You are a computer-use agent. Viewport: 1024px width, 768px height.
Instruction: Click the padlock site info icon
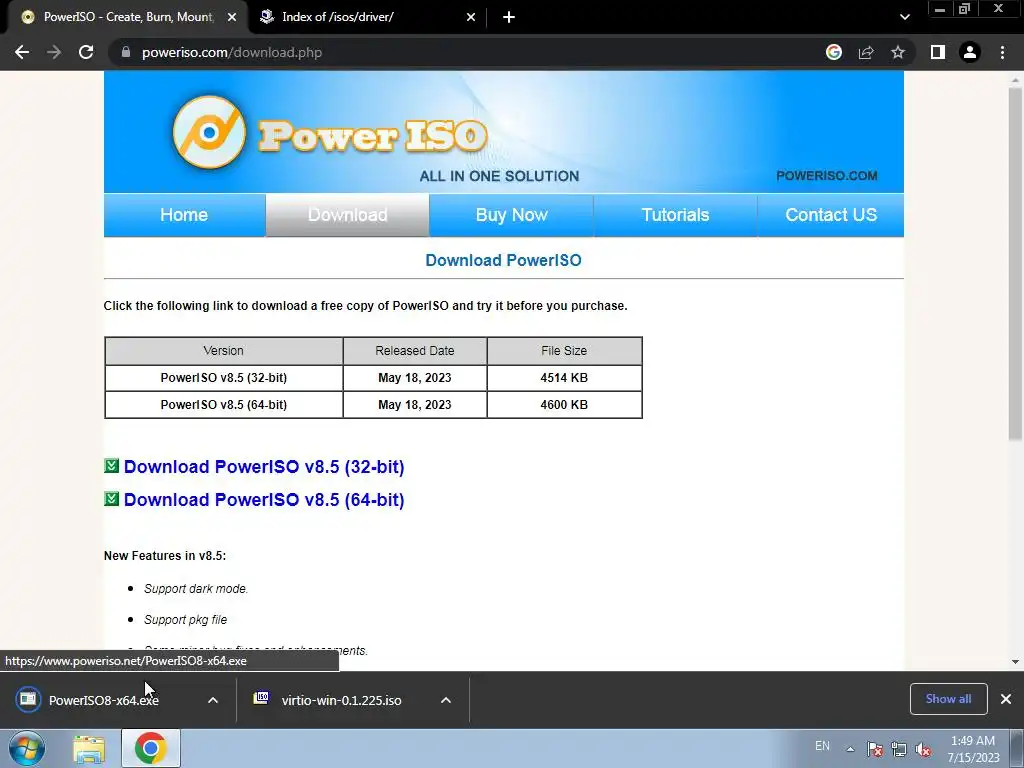(126, 52)
